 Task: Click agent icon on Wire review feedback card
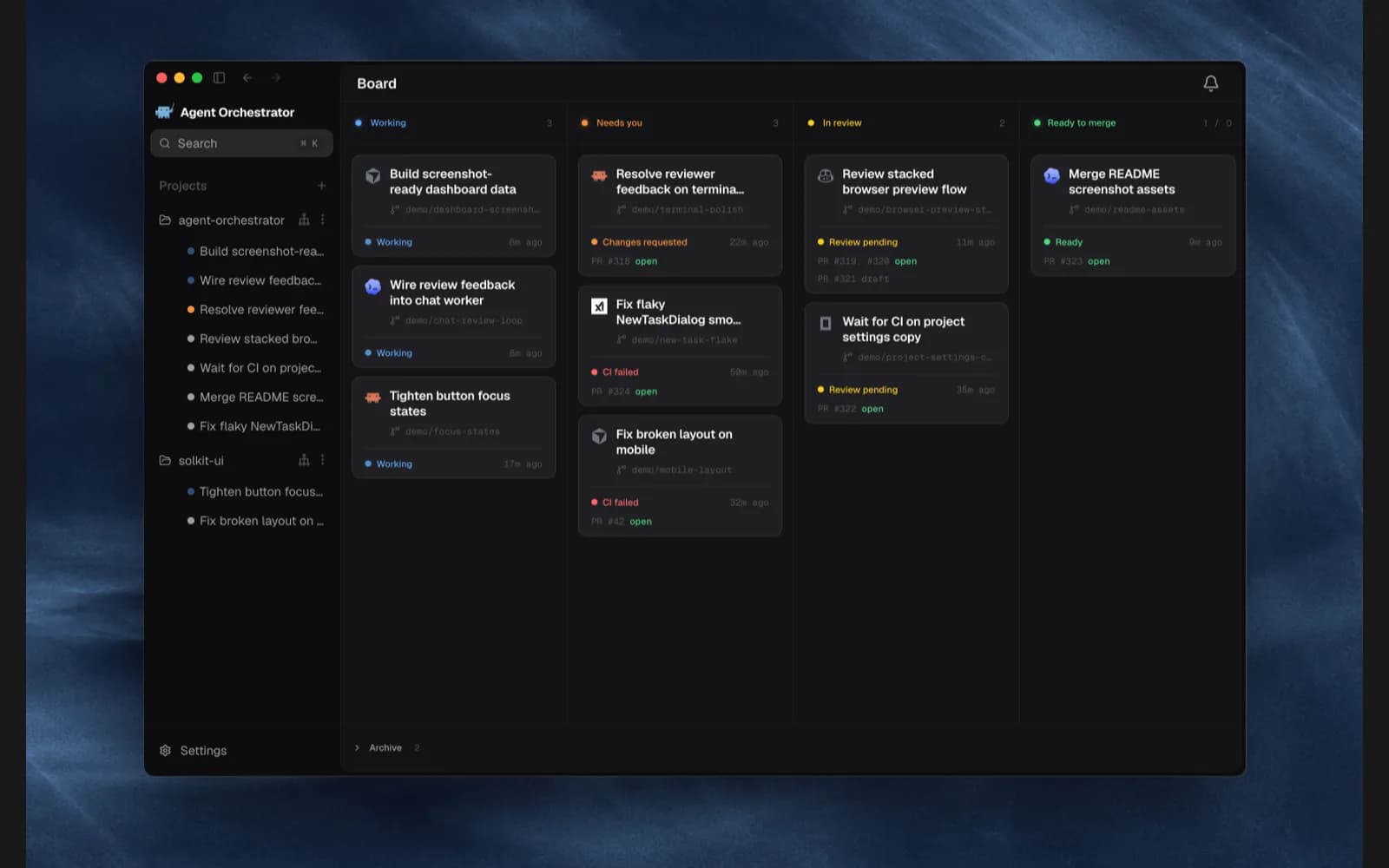(x=373, y=286)
